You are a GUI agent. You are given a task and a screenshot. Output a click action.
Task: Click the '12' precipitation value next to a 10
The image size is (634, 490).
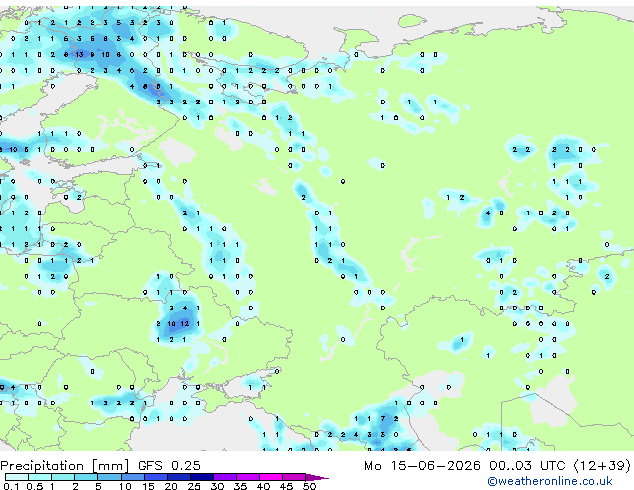[x=185, y=323]
